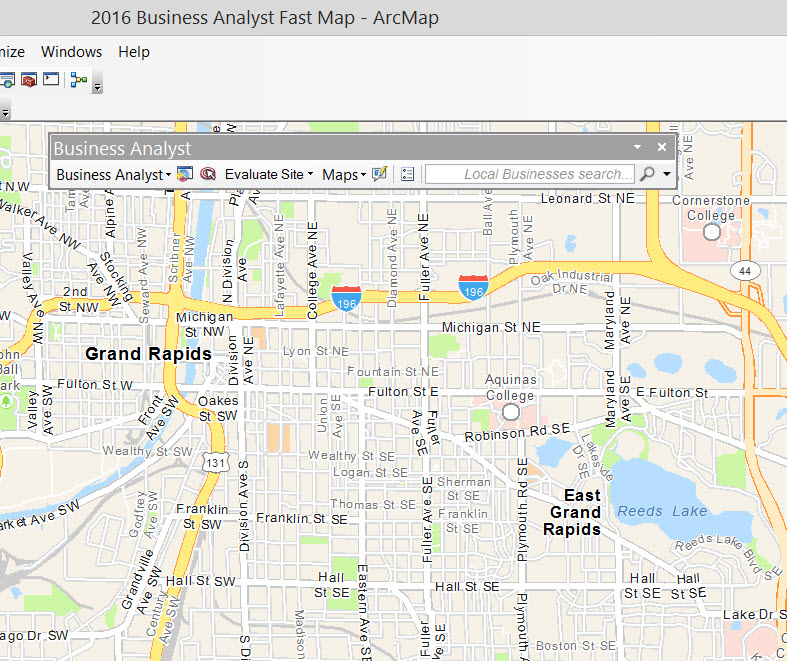
Task: Click the Aquinas College marker circle
Action: [x=510, y=412]
